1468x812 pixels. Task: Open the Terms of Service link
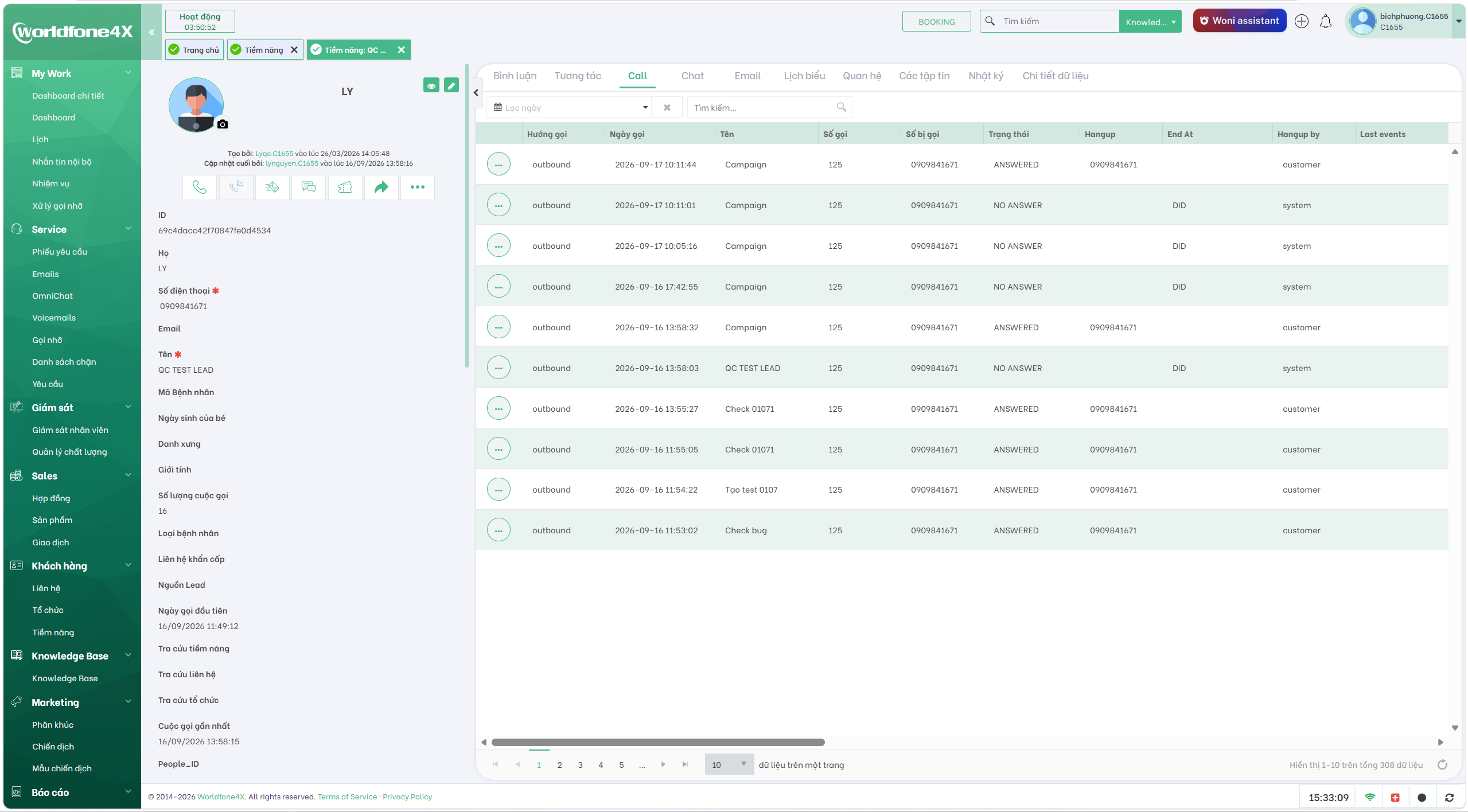348,797
